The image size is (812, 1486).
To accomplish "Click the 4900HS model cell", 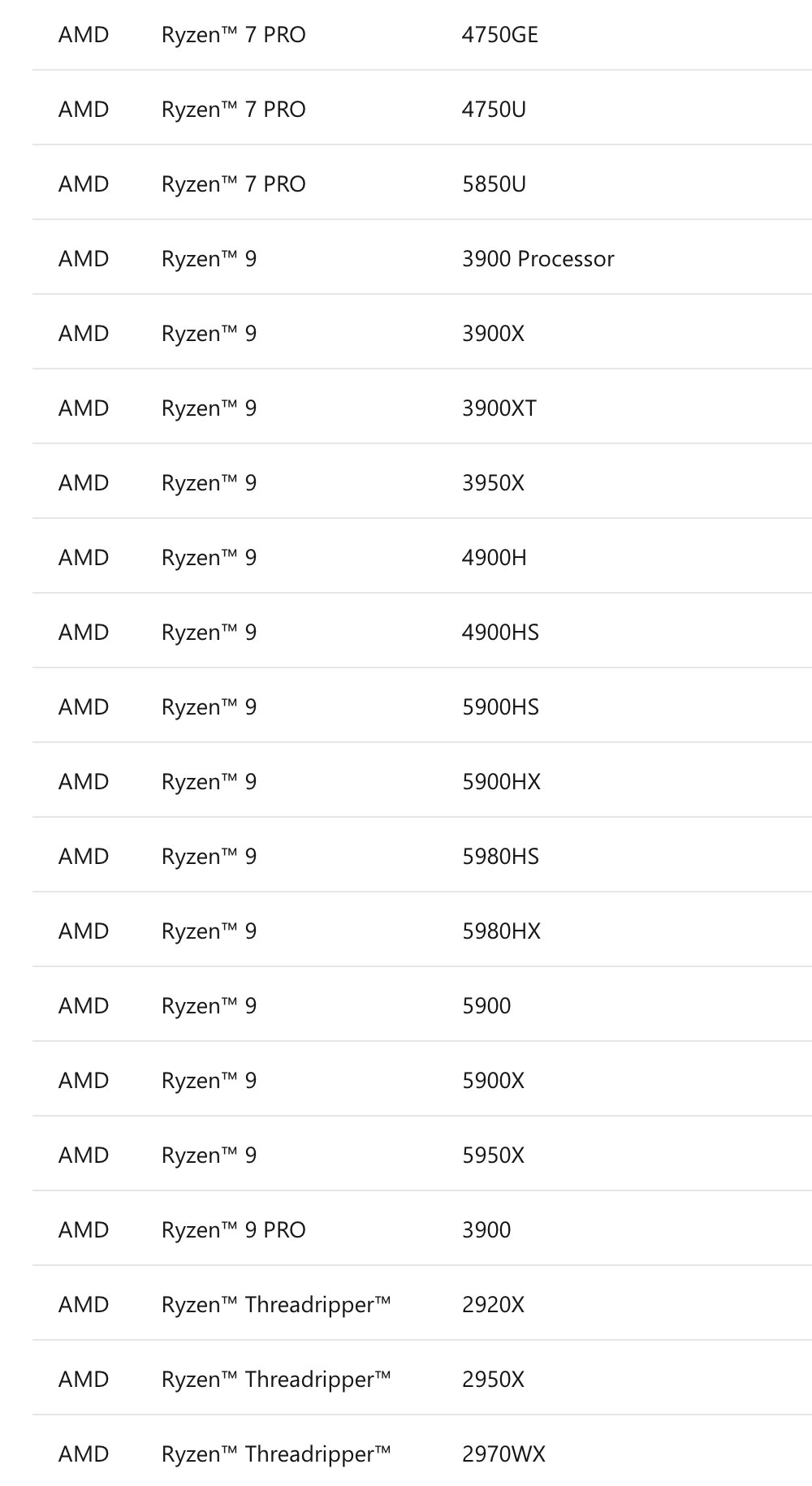I will coord(500,633).
